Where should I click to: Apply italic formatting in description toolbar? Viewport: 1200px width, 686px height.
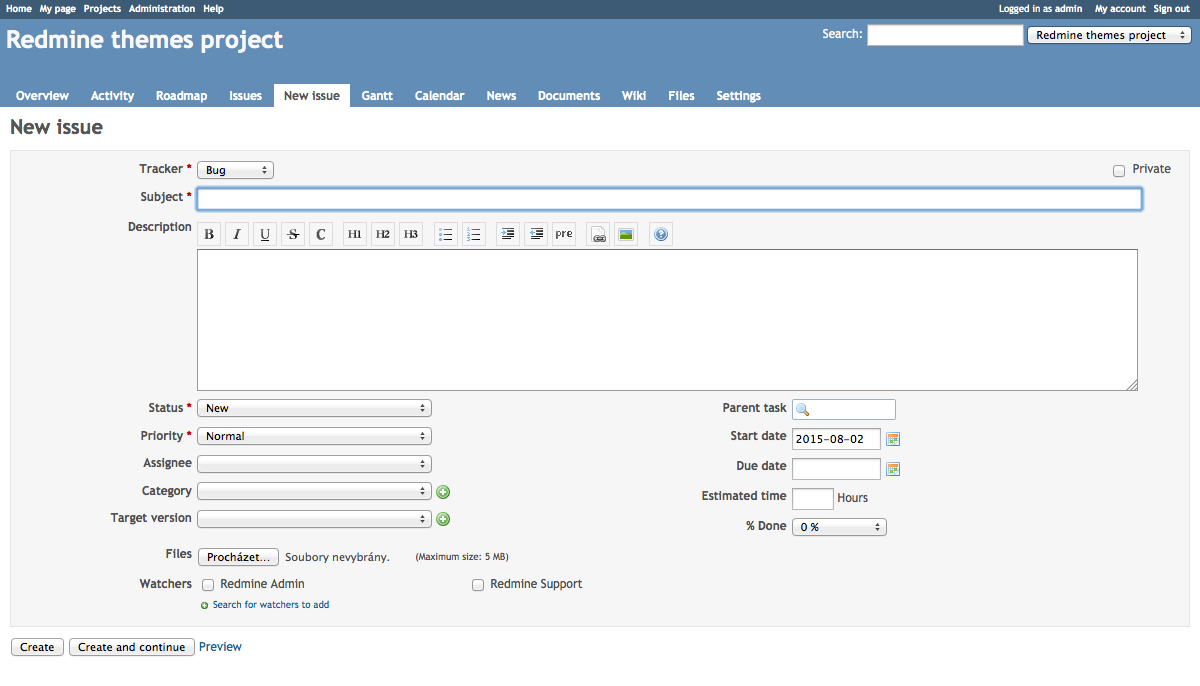[x=237, y=235]
